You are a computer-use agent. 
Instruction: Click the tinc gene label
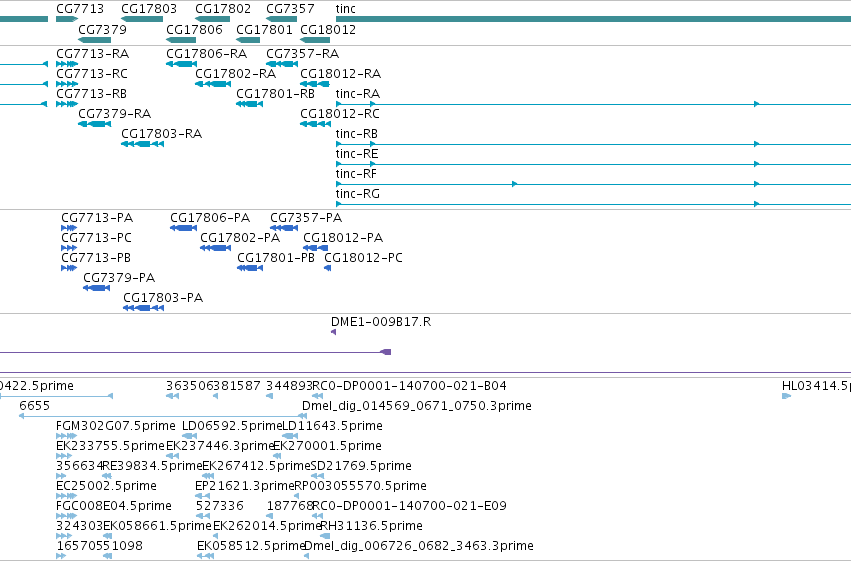pyautogui.click(x=346, y=9)
